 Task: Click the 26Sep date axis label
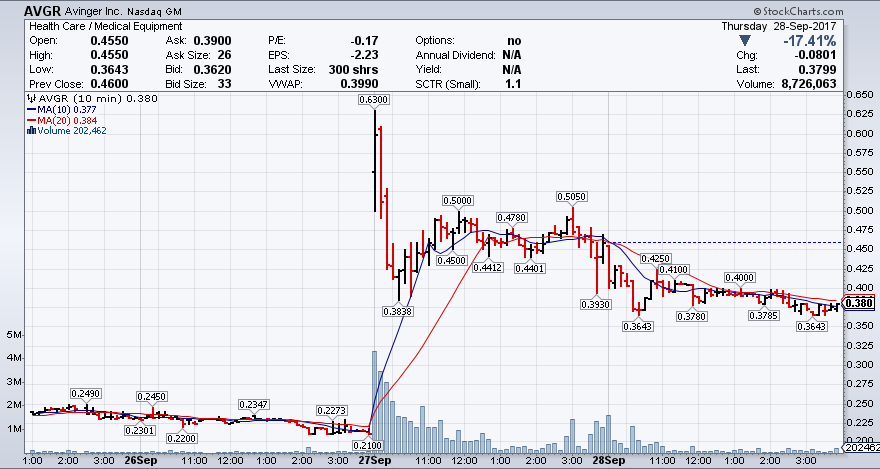tap(141, 462)
